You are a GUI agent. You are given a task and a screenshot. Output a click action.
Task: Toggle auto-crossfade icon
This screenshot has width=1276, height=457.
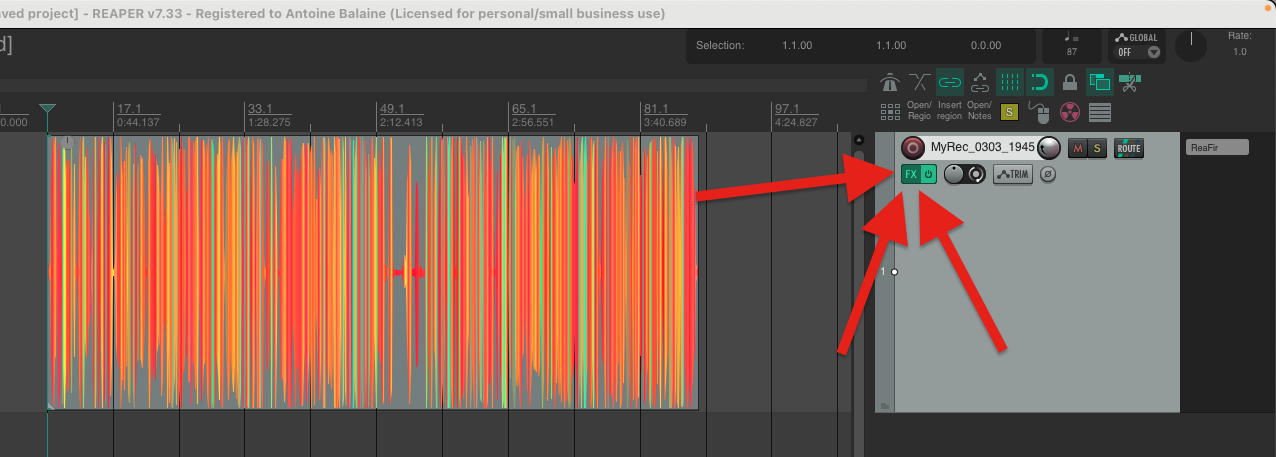[919, 82]
